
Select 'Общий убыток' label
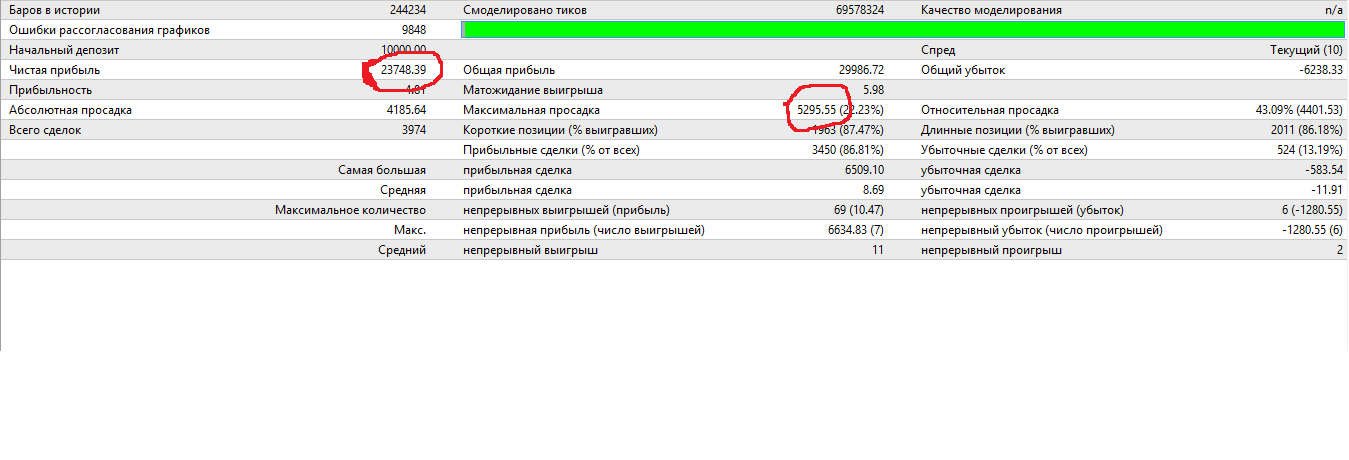click(963, 70)
